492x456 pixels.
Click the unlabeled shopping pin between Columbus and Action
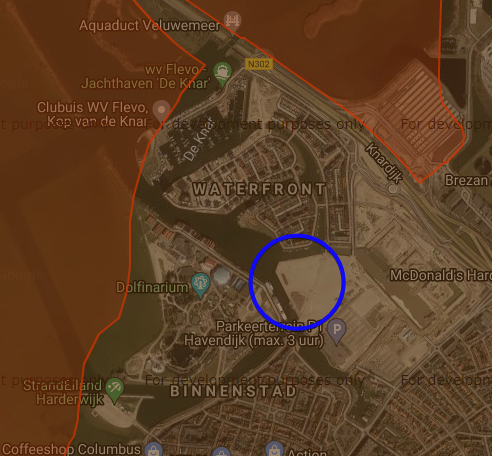point(221,452)
